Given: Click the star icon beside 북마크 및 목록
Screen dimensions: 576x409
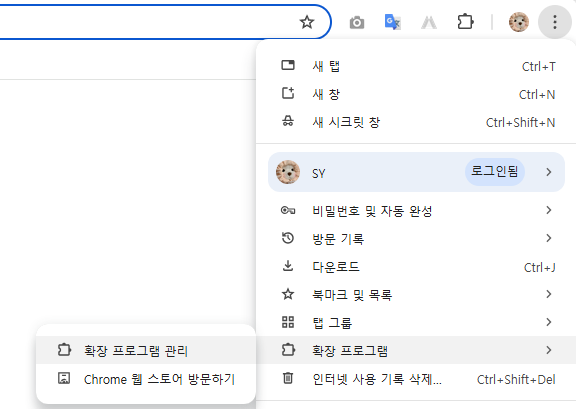Looking at the screenshot, I should coord(288,294).
